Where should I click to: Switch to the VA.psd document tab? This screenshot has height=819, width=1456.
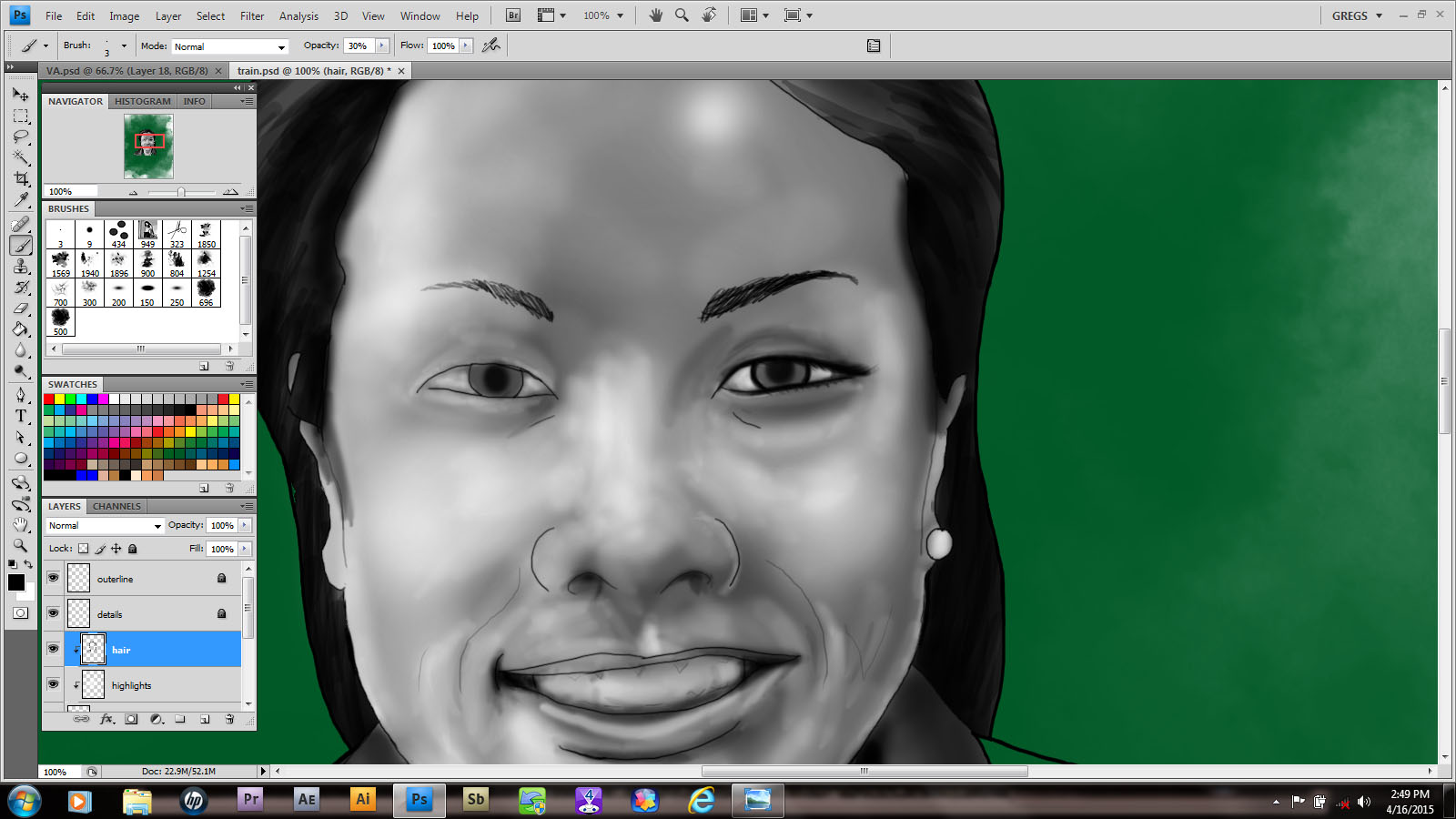tap(126, 71)
